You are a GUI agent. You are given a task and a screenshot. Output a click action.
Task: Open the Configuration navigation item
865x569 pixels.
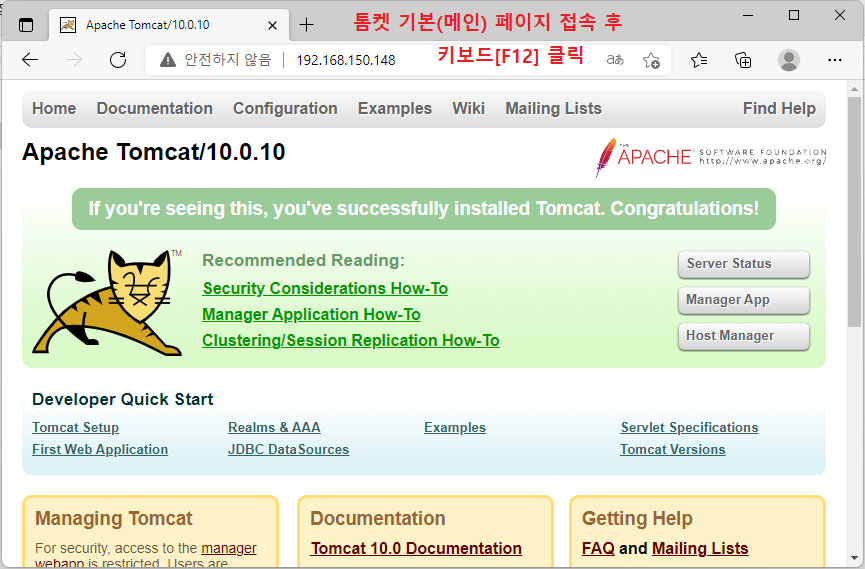coord(285,108)
